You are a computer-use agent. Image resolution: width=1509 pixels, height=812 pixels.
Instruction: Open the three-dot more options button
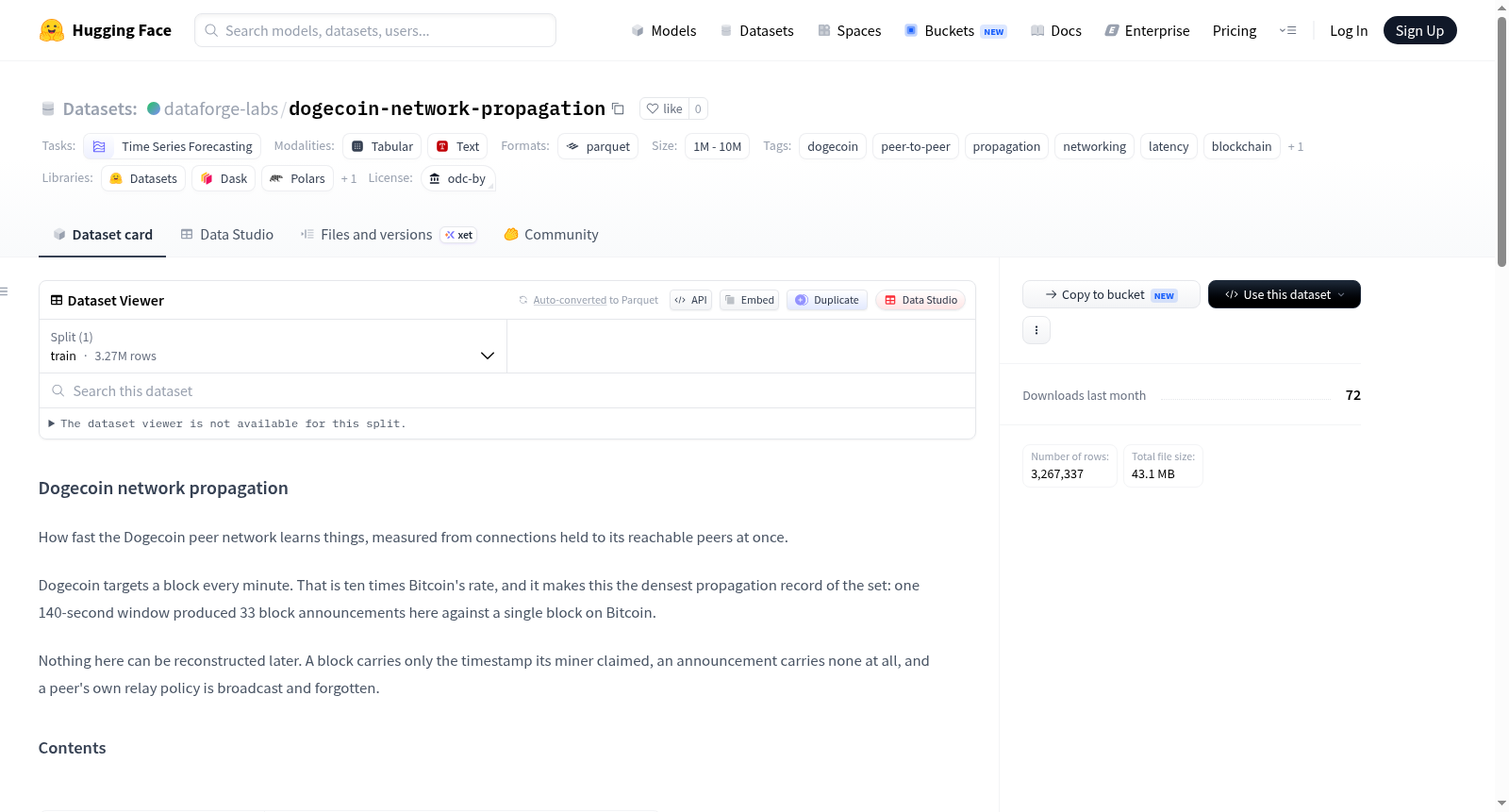point(1036,330)
